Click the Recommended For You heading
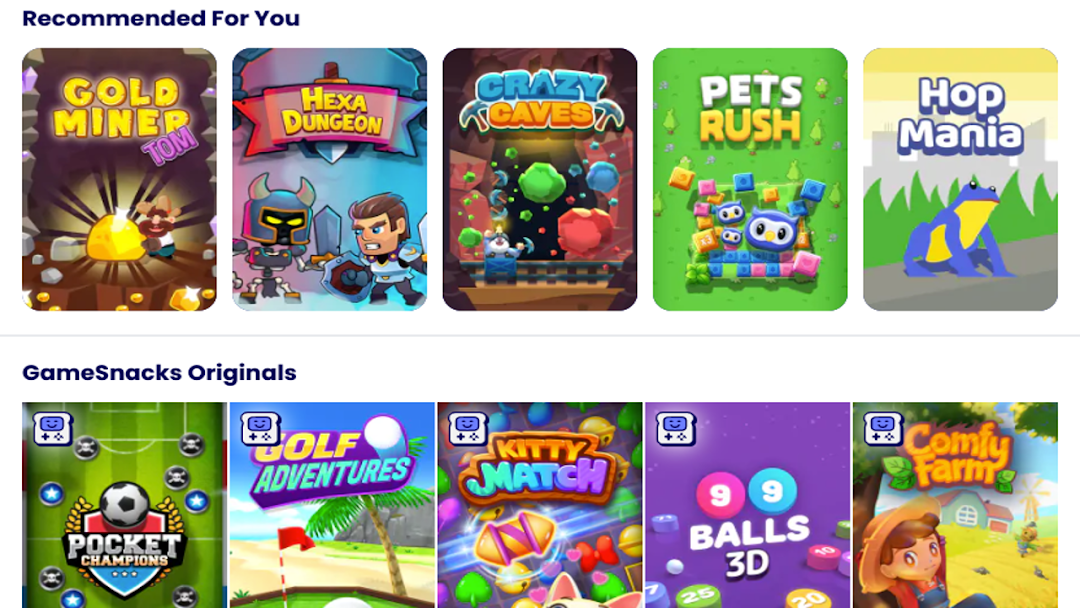 [x=161, y=18]
